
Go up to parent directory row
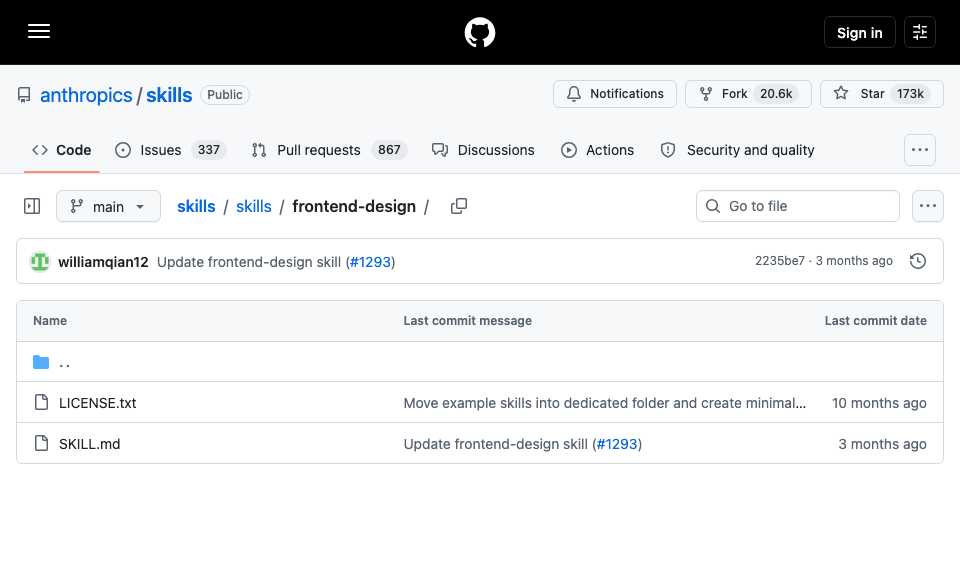[479, 362]
